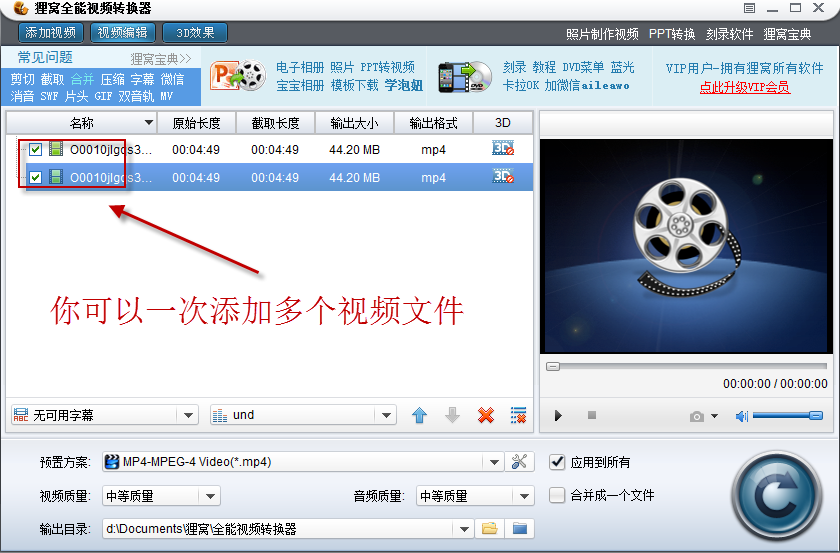
Task: Move the selected video up with the blue arrow
Action: pos(419,415)
